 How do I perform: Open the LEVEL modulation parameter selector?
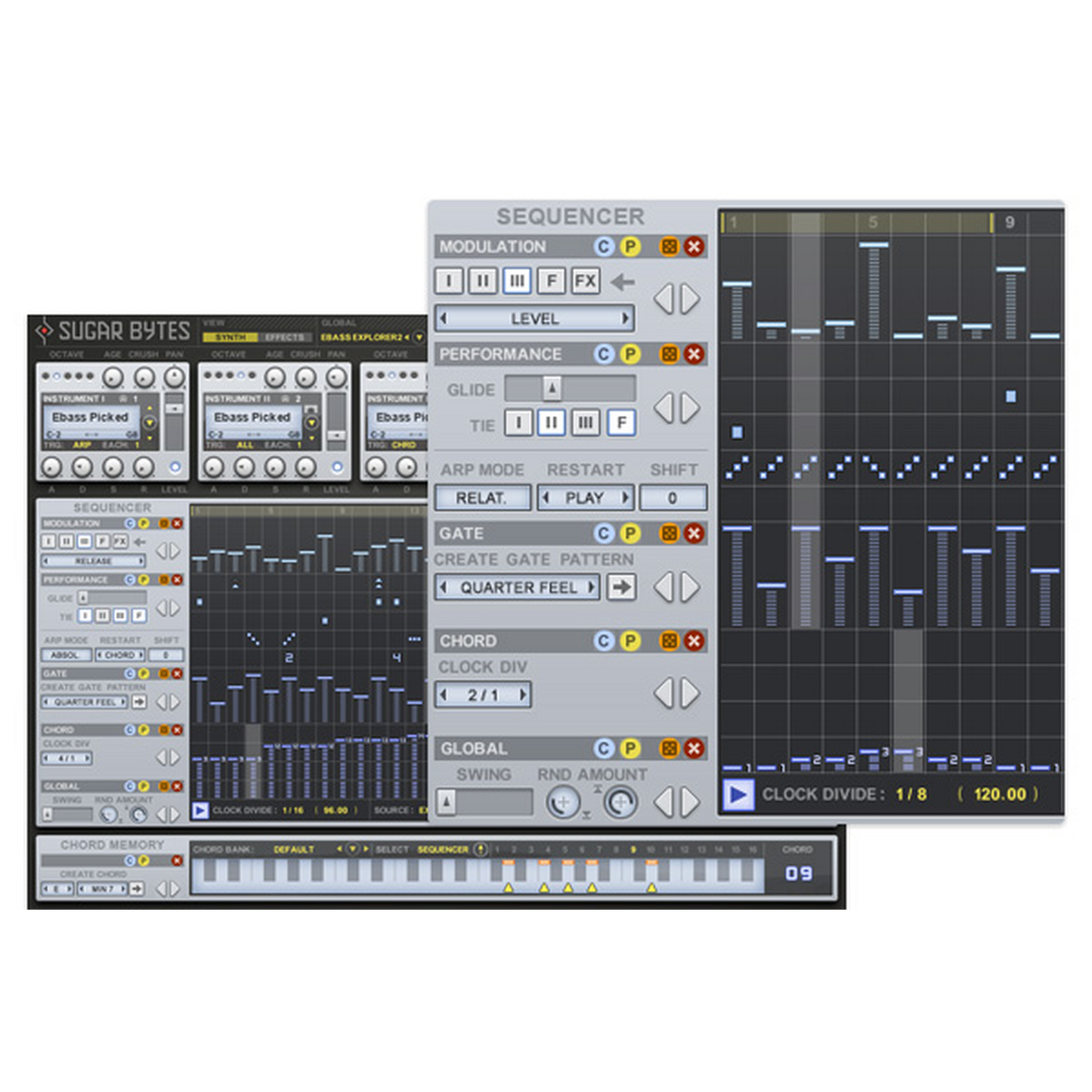[x=534, y=318]
